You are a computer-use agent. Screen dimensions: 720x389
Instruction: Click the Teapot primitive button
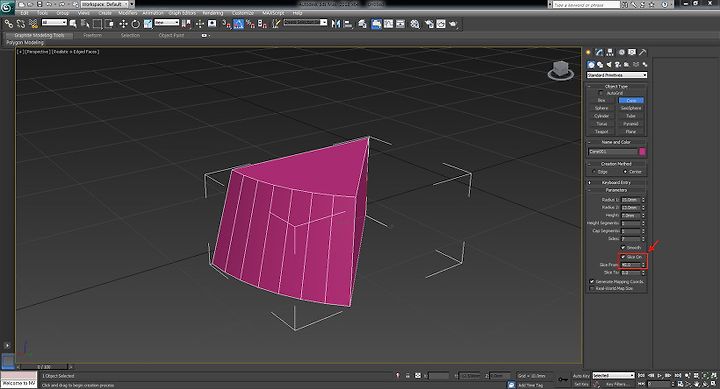[x=602, y=131]
